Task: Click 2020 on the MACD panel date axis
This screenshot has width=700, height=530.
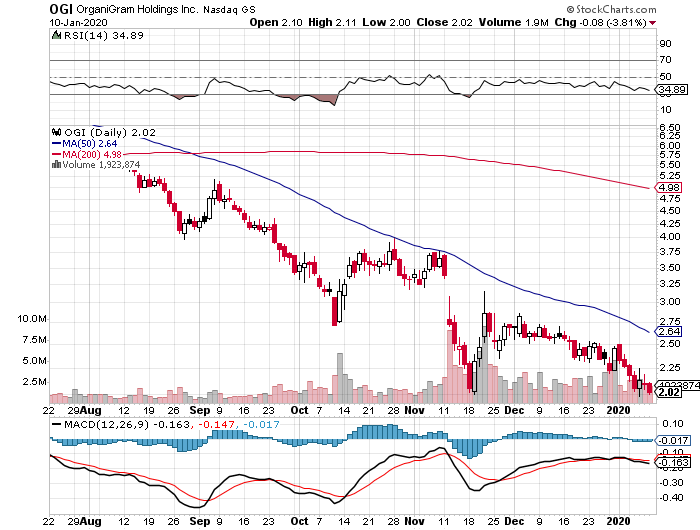Action: tap(618, 521)
